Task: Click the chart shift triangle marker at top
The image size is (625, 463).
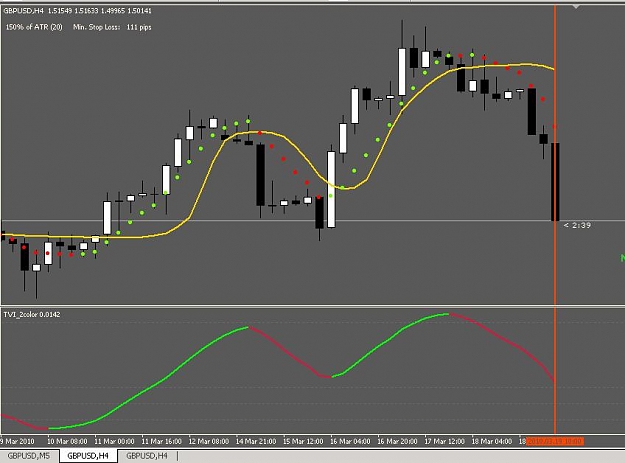Action: pyautogui.click(x=576, y=7)
